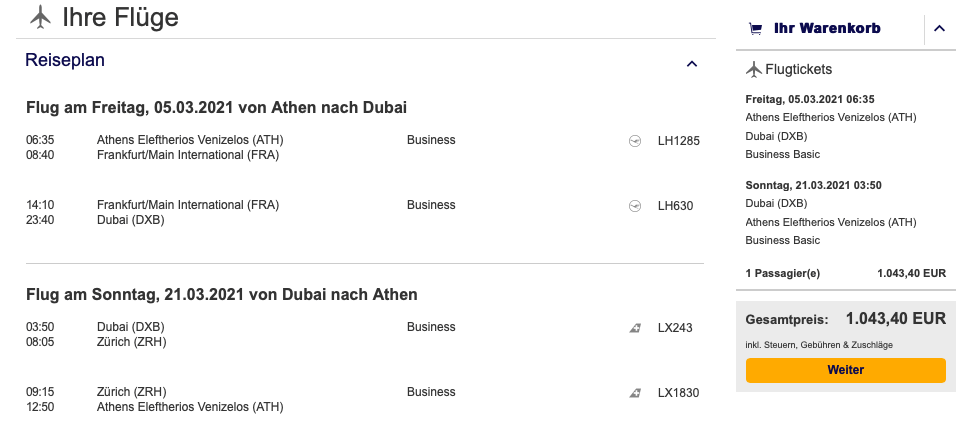Click the shopping cart icon next to Ihr Warenkorb
Screen dimensions: 958x421
pyautogui.click(x=756, y=29)
